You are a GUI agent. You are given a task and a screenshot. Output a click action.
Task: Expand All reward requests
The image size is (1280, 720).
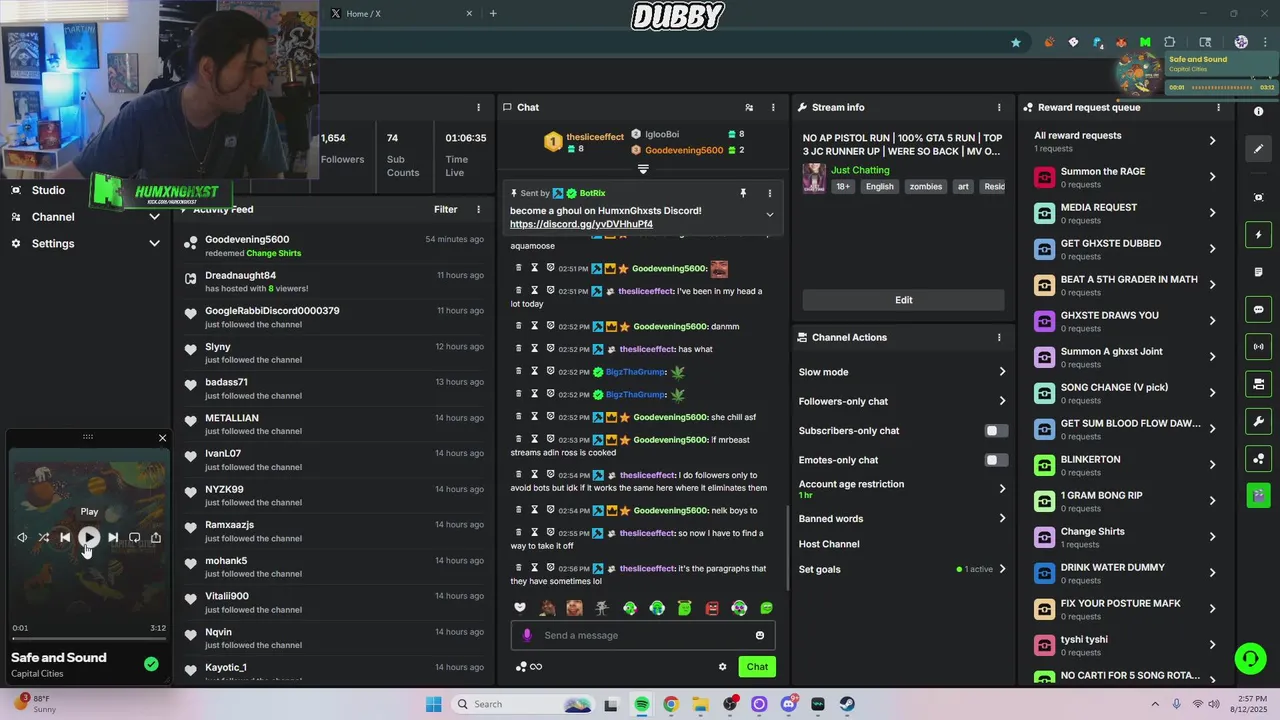pyautogui.click(x=1127, y=141)
